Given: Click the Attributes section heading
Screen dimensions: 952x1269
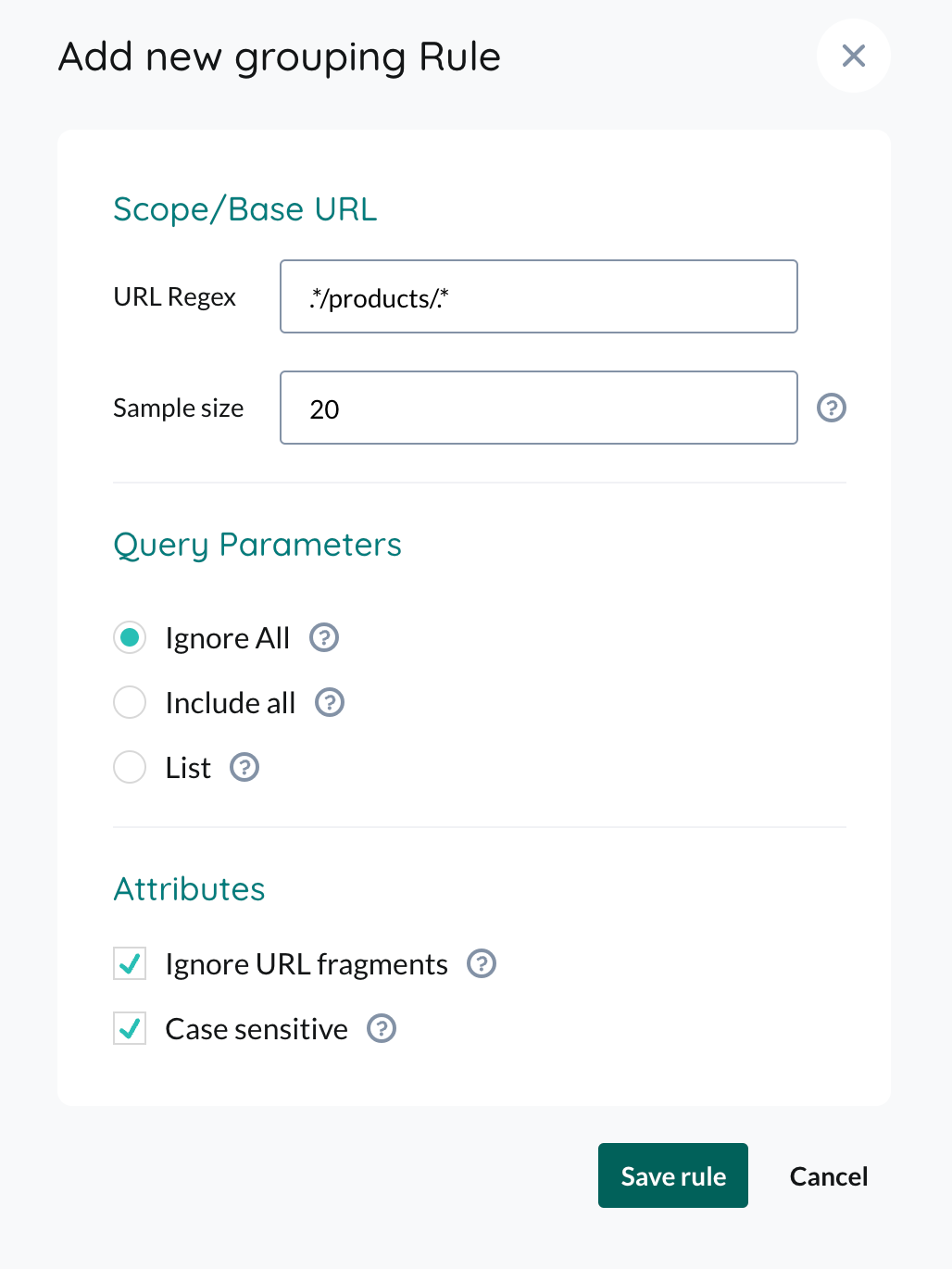Looking at the screenshot, I should point(189,889).
